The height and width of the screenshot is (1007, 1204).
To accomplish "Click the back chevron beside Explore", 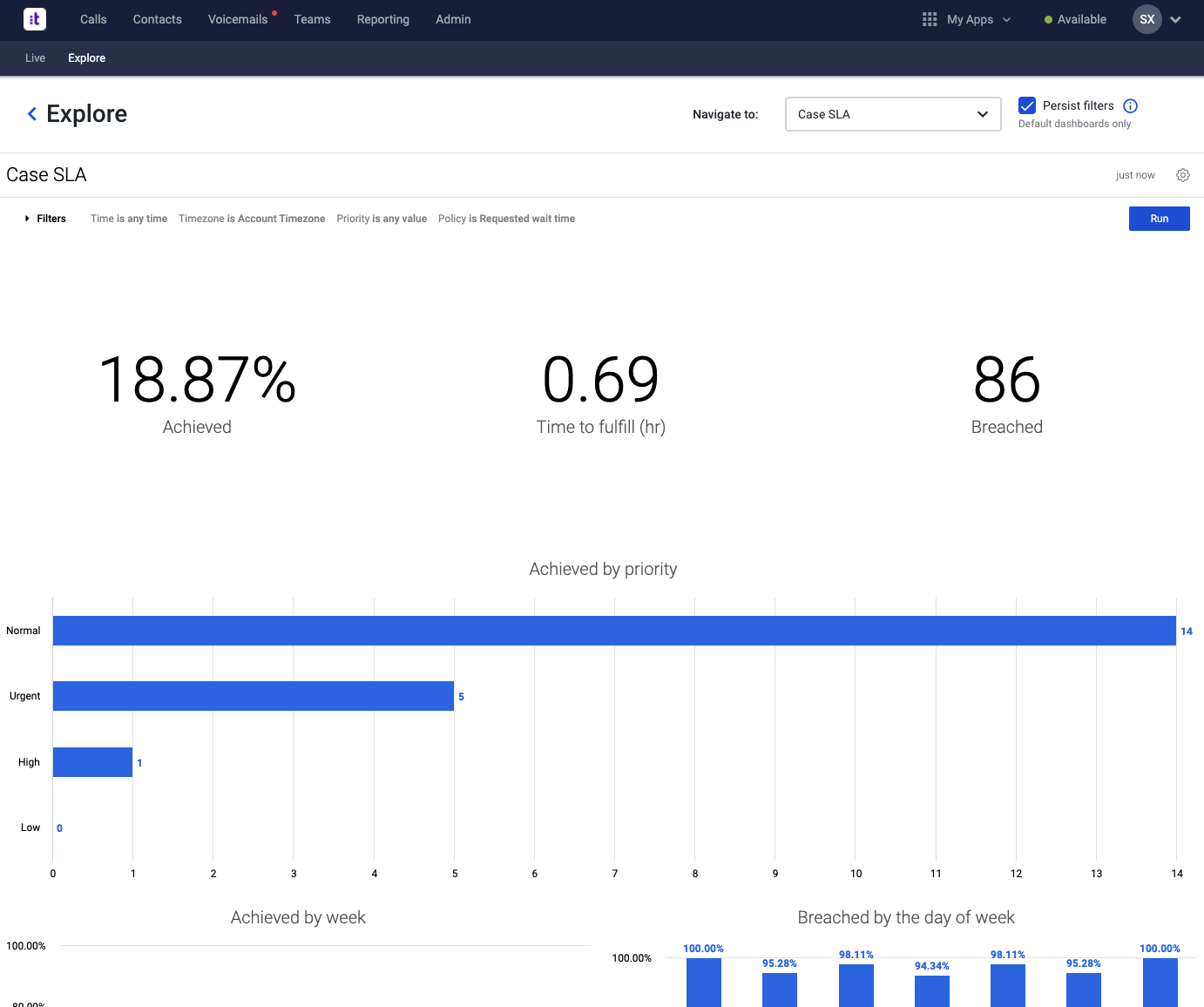I will 32,113.
